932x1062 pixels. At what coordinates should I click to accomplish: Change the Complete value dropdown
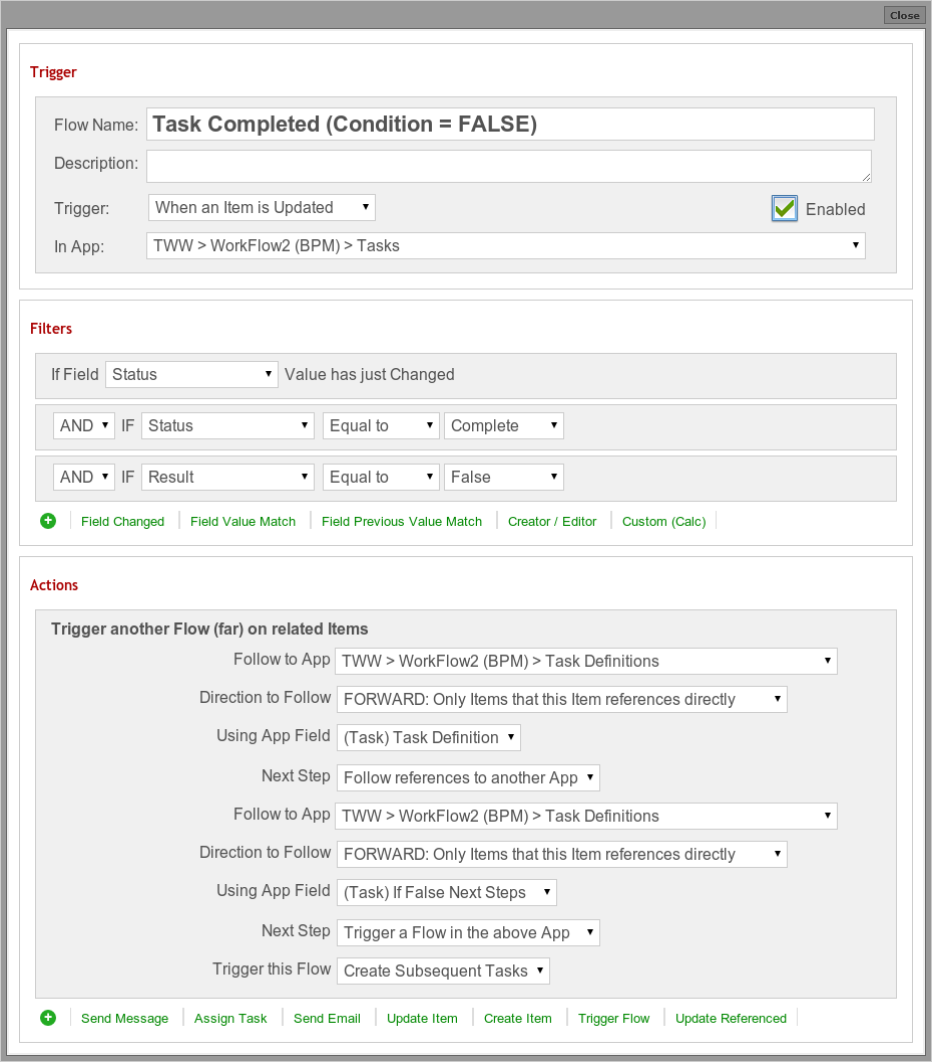(504, 426)
